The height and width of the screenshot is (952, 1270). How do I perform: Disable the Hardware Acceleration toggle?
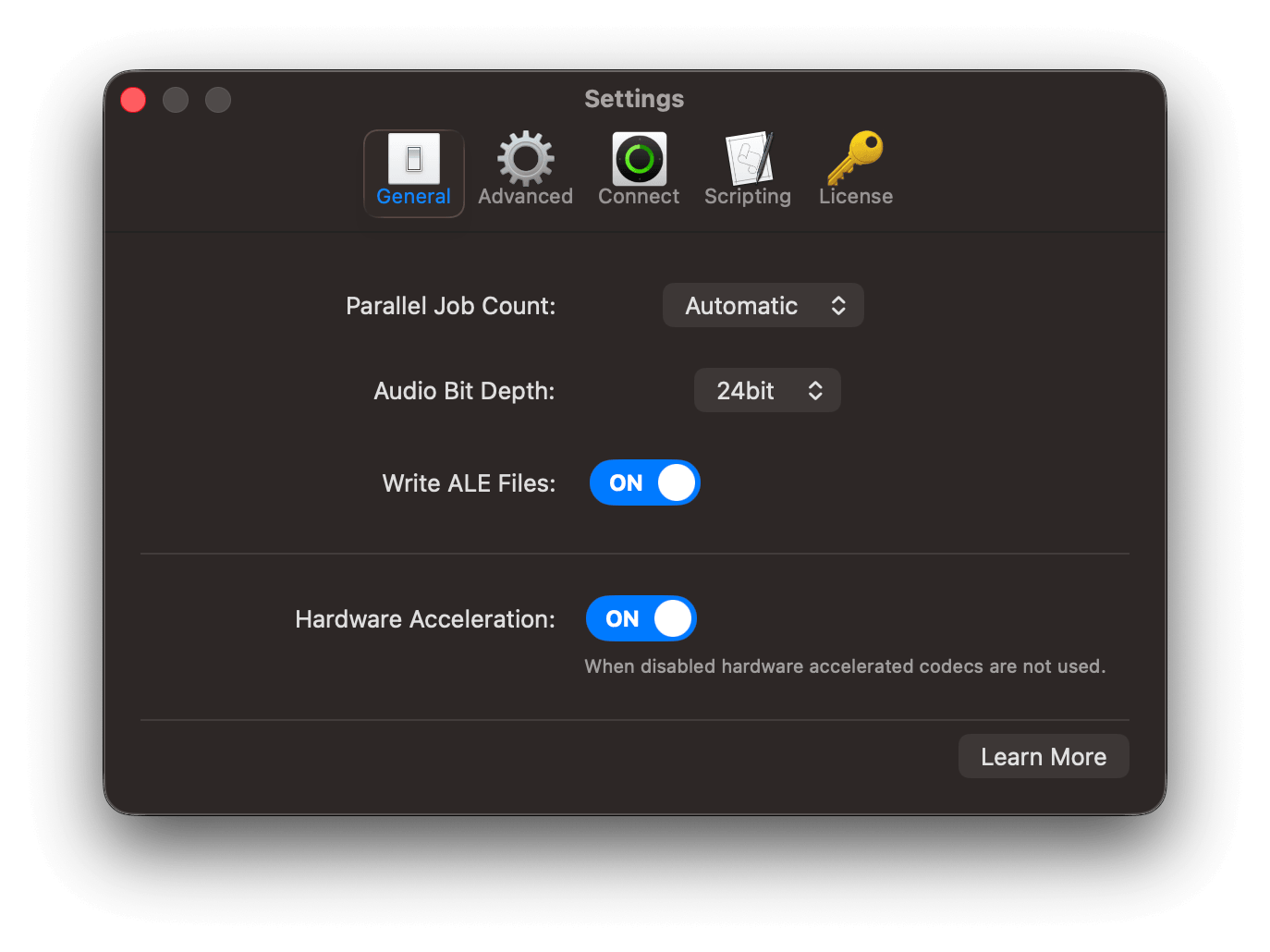(641, 618)
